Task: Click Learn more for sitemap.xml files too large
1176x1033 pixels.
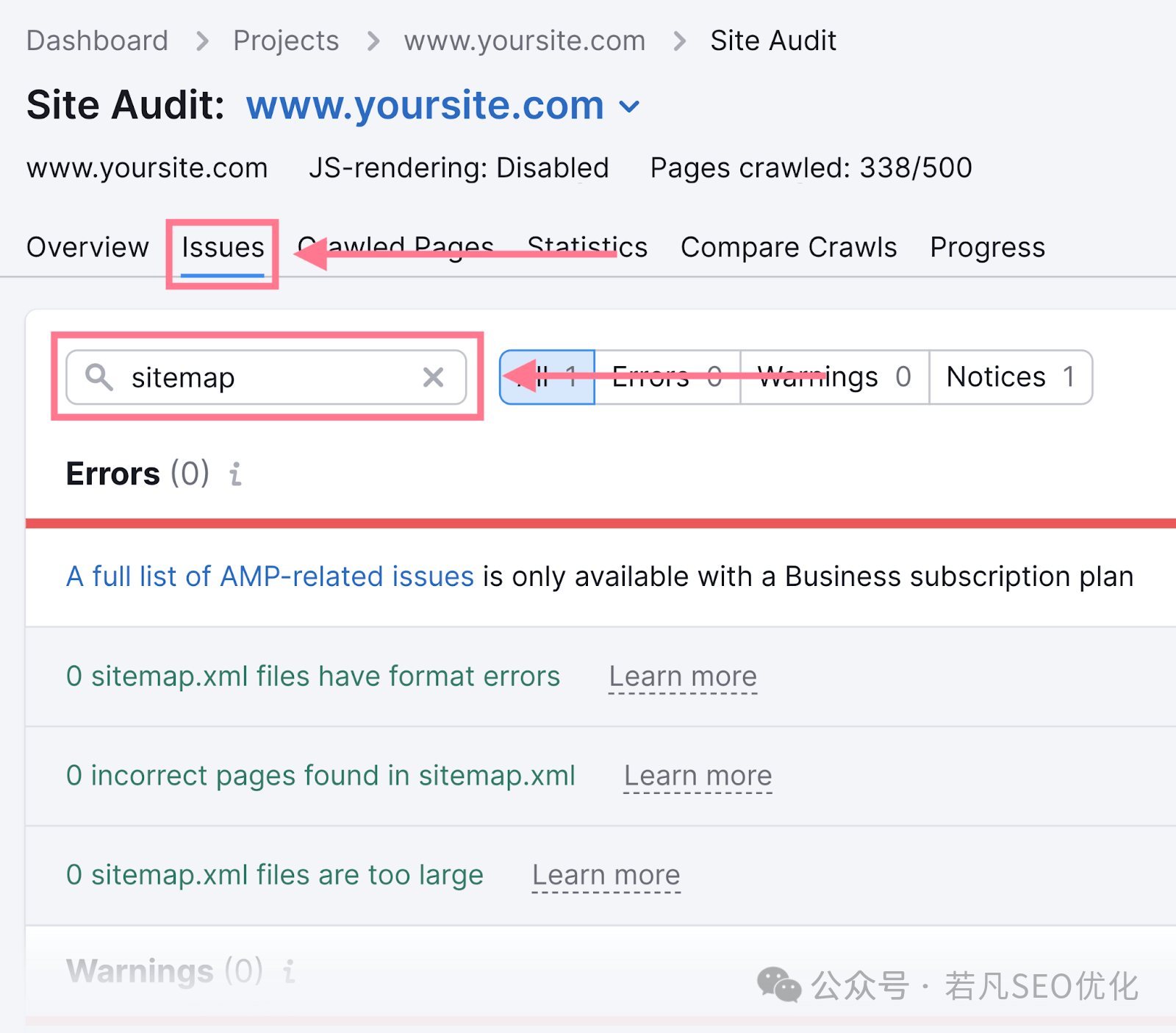Action: 606,875
